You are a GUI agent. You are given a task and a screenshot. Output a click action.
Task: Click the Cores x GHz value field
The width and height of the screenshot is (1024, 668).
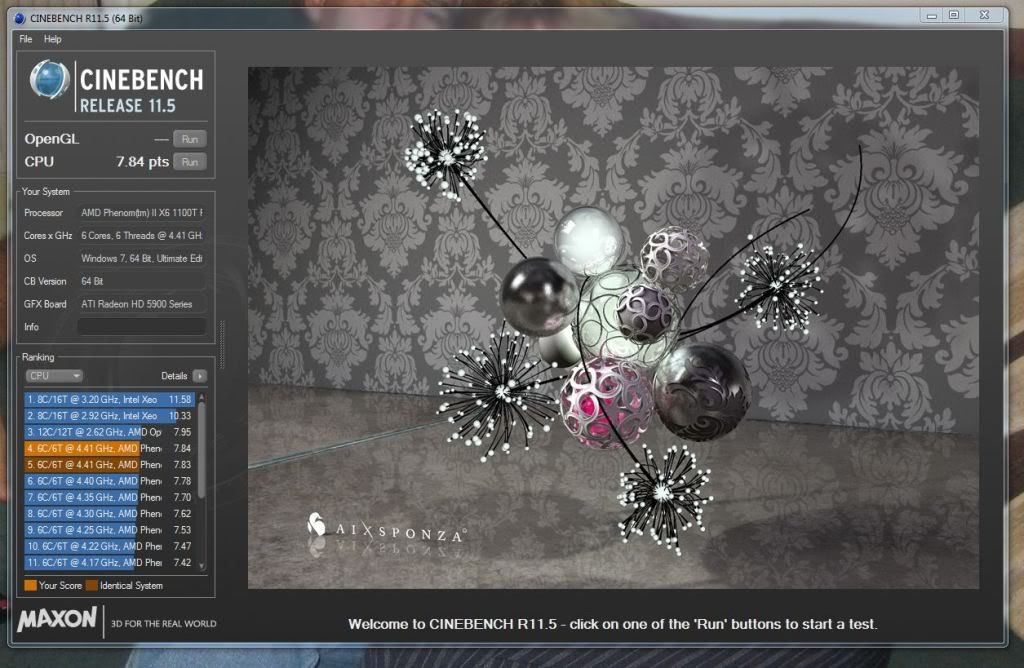click(x=142, y=235)
